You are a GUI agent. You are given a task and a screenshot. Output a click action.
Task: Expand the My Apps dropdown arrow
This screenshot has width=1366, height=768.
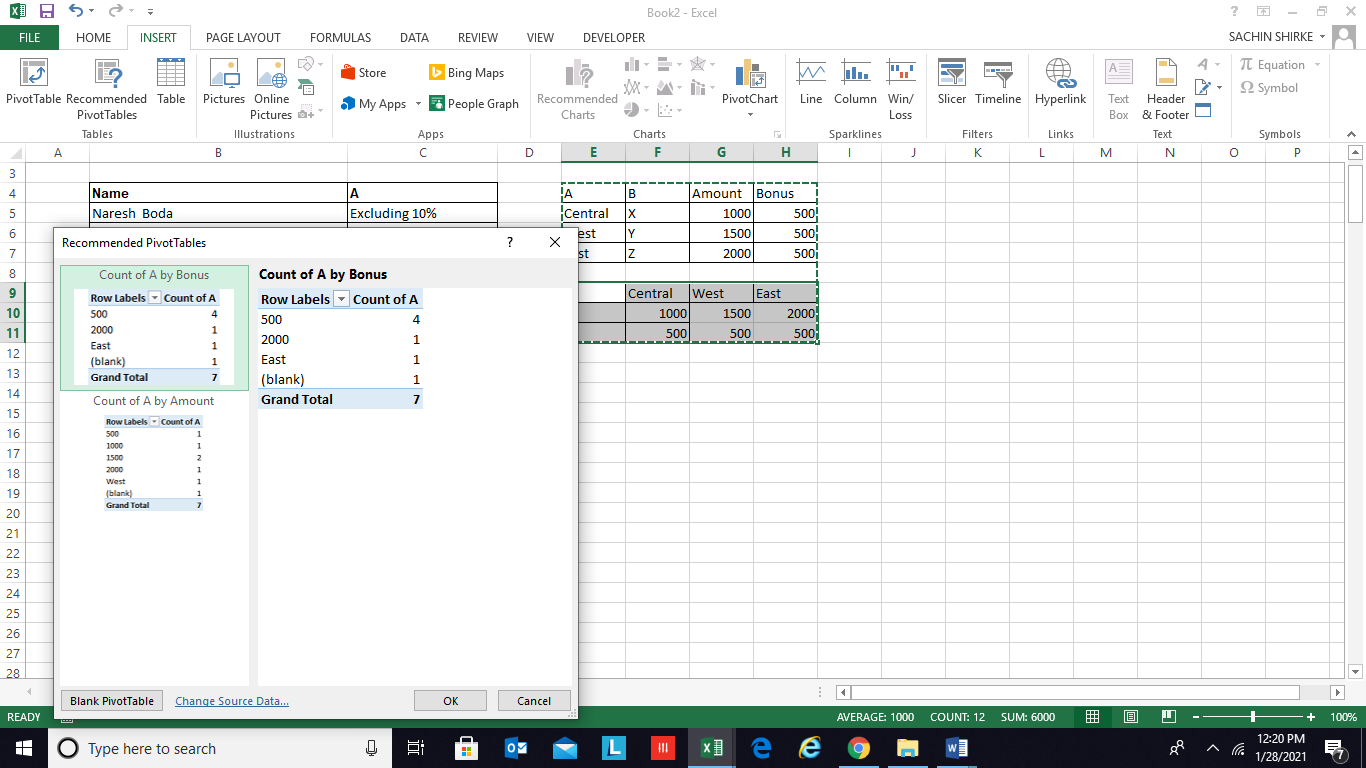tap(418, 104)
